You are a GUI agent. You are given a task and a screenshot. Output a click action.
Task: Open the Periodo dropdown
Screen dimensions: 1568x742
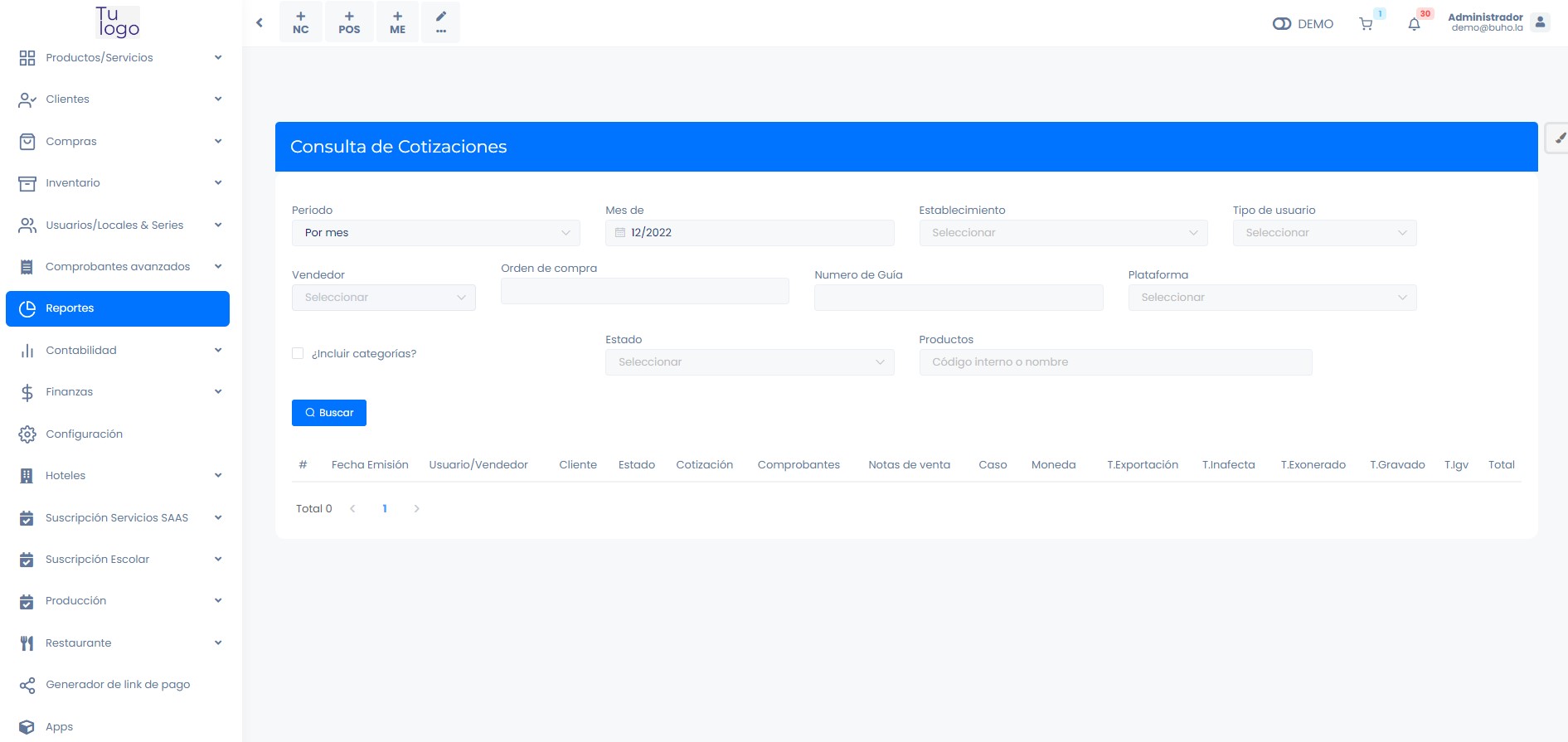pyautogui.click(x=435, y=233)
